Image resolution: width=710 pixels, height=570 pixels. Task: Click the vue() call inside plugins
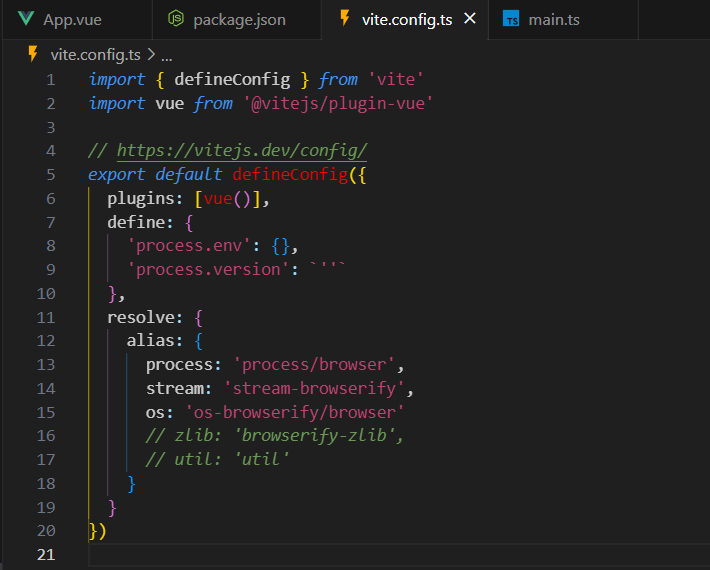tap(227, 199)
